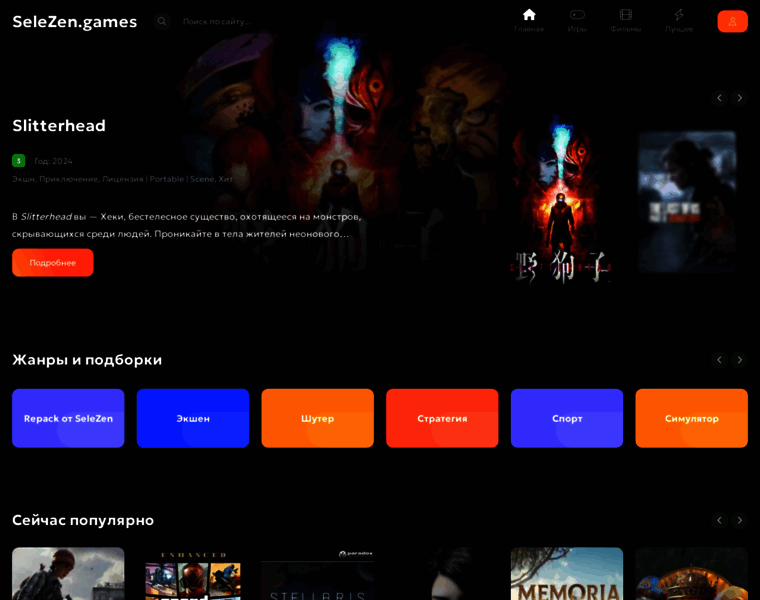Click the search magnifier icon

[162, 21]
